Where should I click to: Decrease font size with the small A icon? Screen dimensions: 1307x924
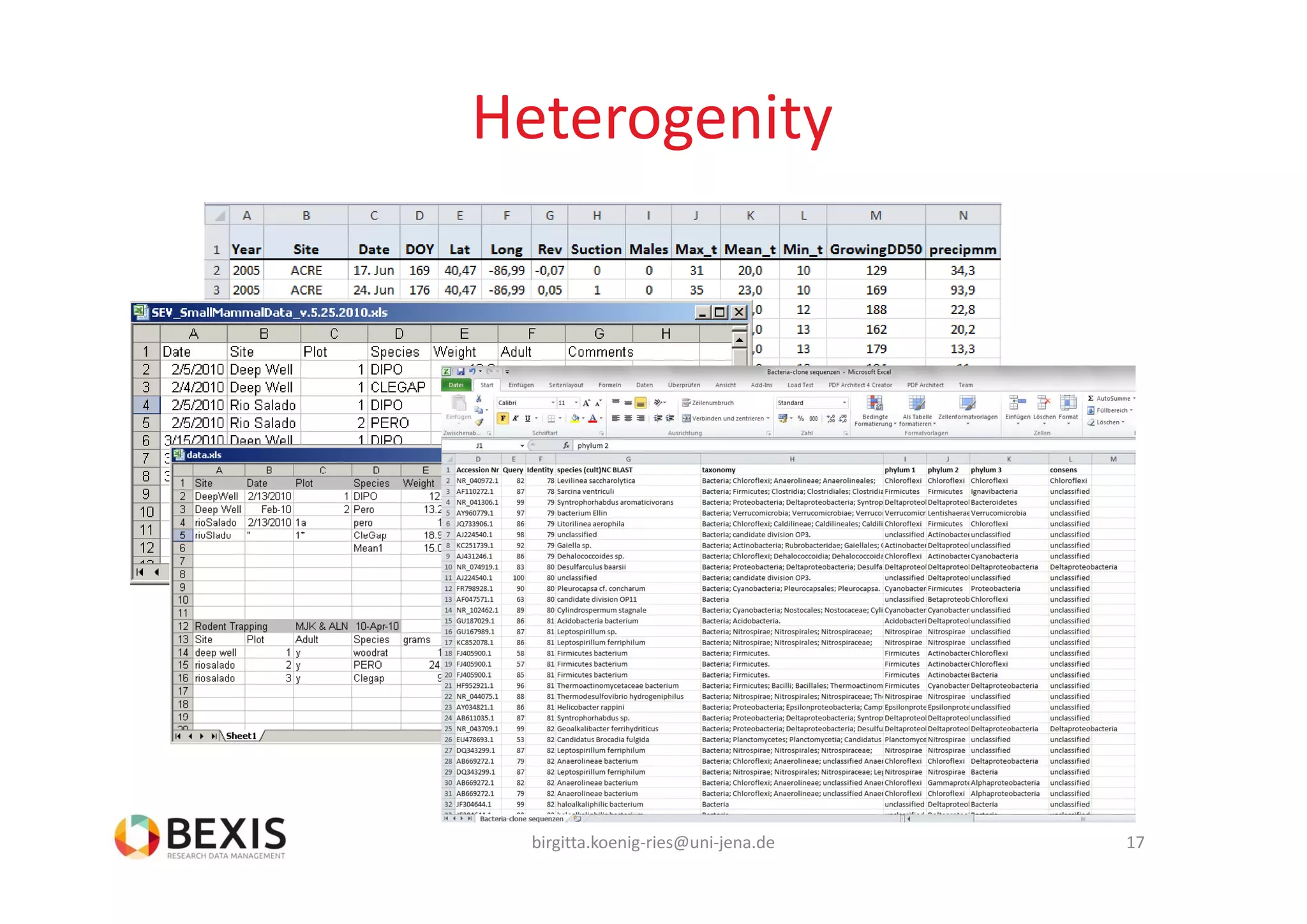(598, 403)
